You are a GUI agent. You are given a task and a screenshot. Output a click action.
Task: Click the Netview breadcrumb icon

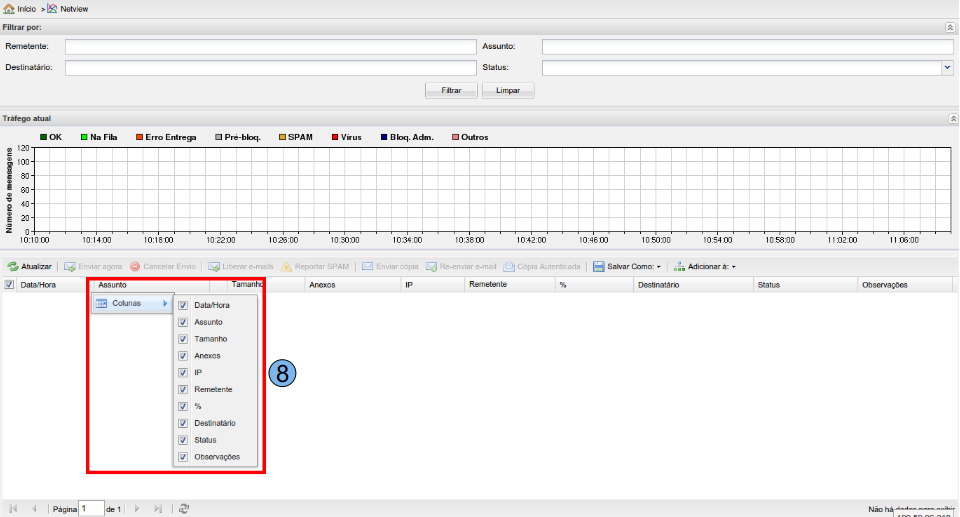[52, 8]
